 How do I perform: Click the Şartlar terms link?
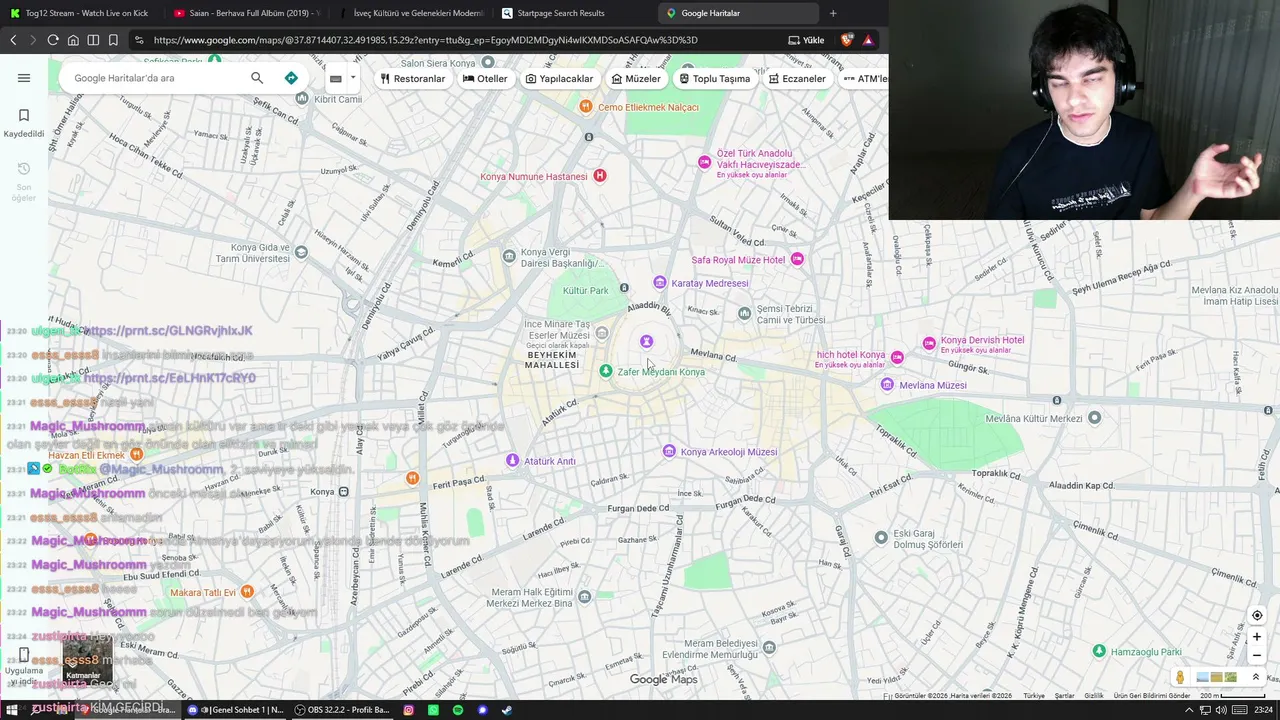(x=1064, y=696)
